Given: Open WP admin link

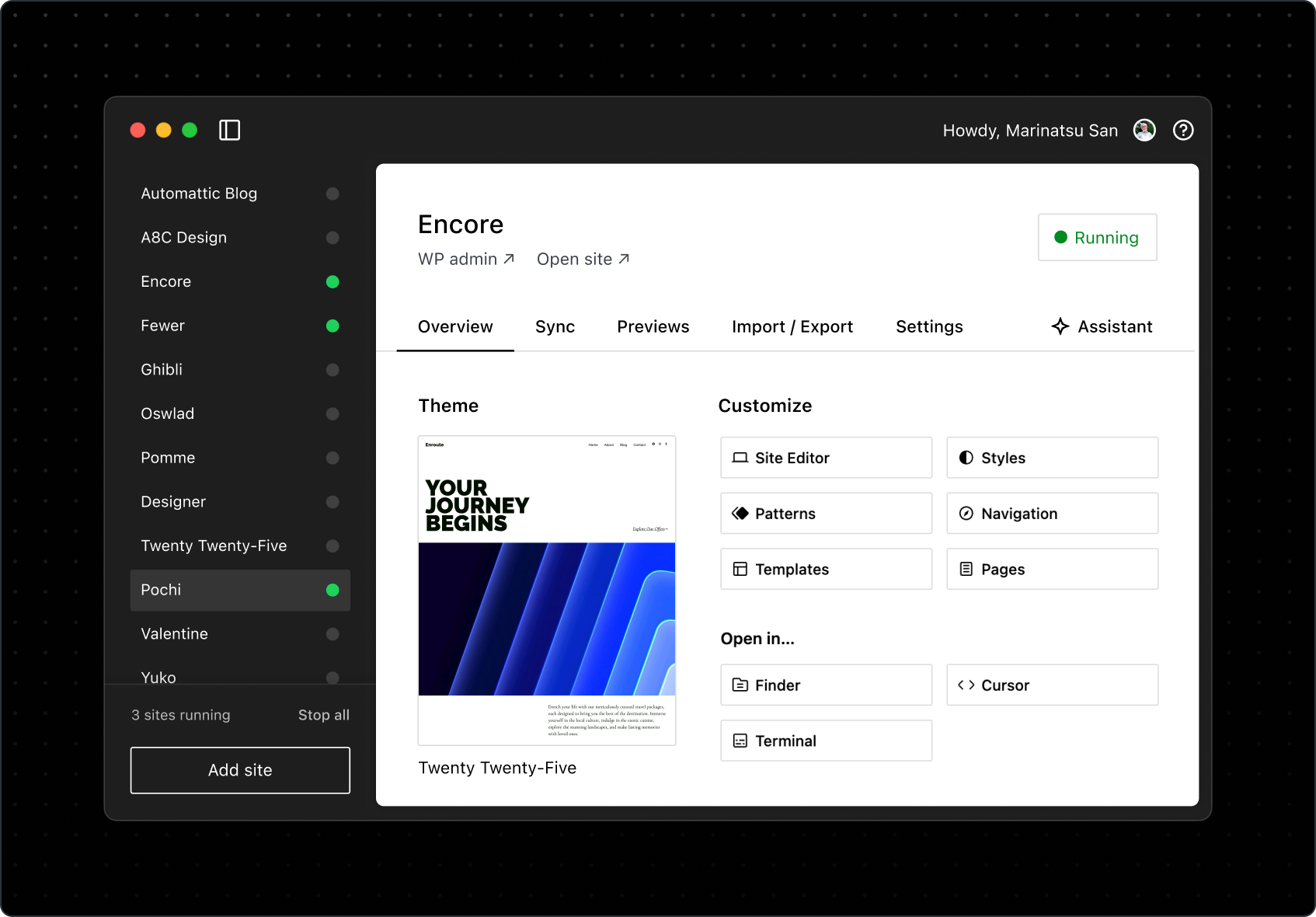Looking at the screenshot, I should pyautogui.click(x=465, y=259).
